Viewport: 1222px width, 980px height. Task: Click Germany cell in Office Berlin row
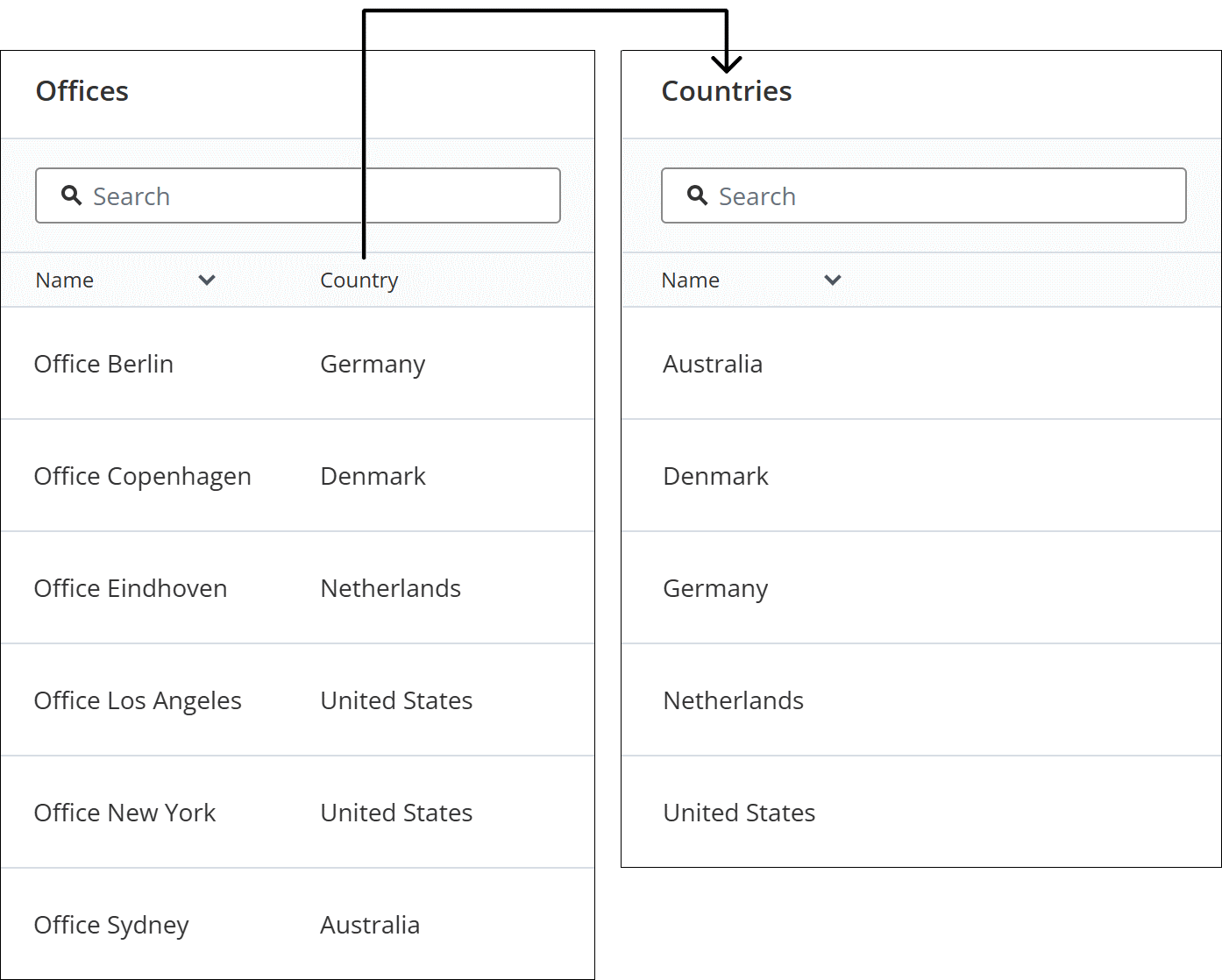pyautogui.click(x=373, y=365)
